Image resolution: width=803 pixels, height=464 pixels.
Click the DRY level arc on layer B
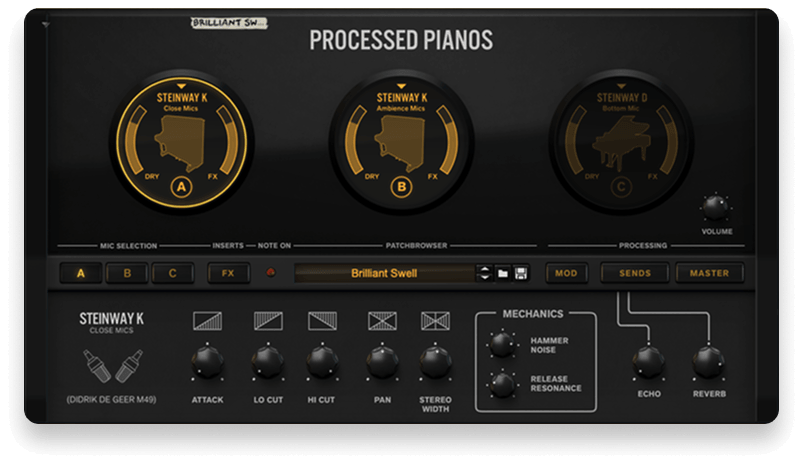pos(354,140)
